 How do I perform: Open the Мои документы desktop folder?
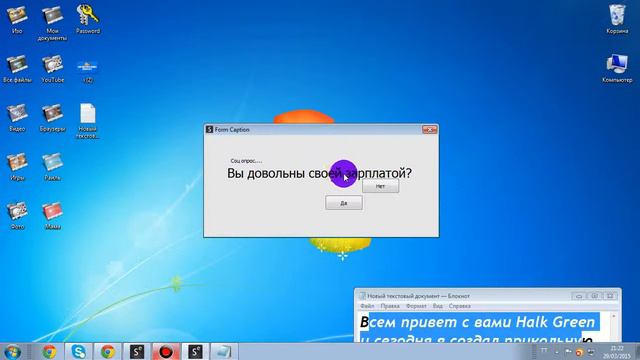(52, 22)
